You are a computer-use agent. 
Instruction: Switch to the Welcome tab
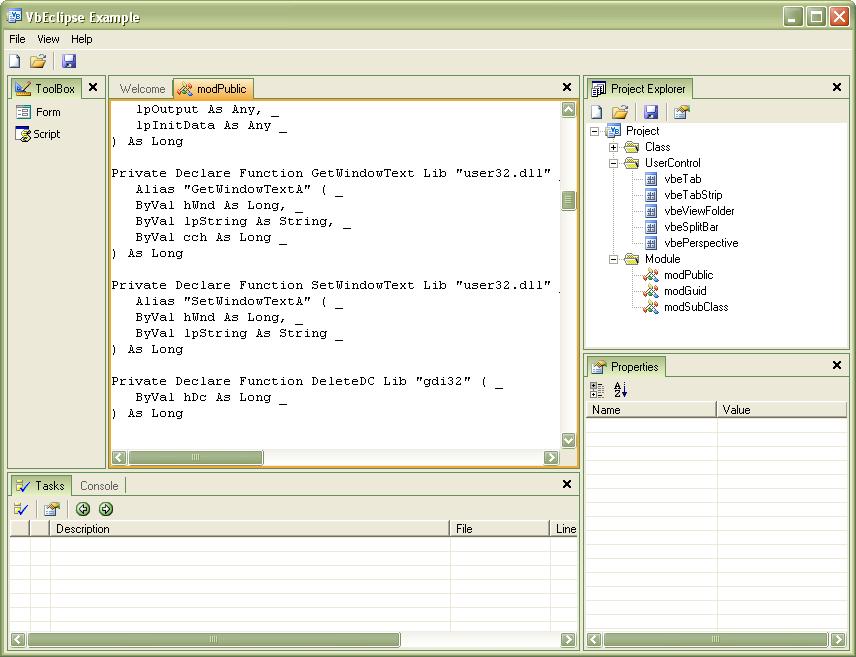[x=142, y=89]
